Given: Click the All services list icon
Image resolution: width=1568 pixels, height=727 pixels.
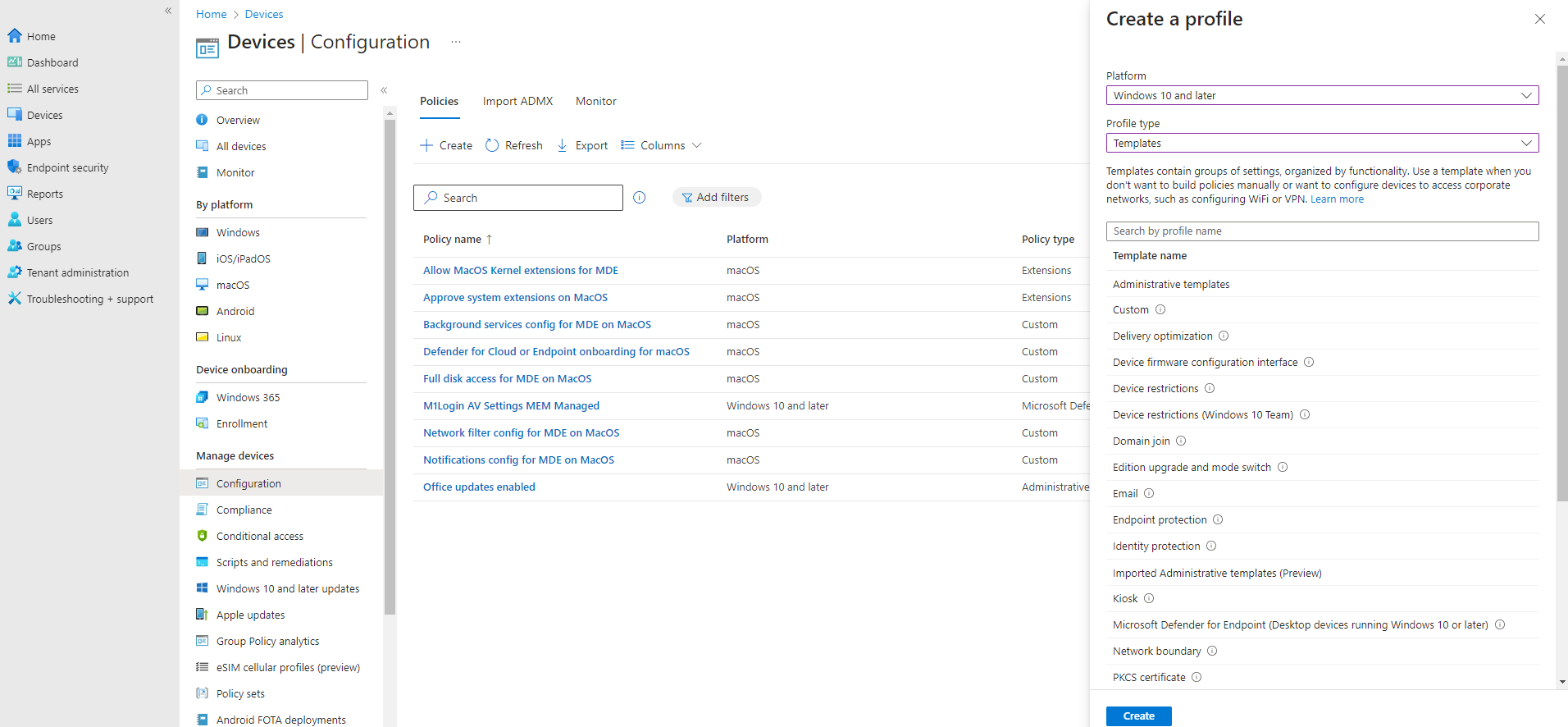Looking at the screenshot, I should click(x=15, y=88).
